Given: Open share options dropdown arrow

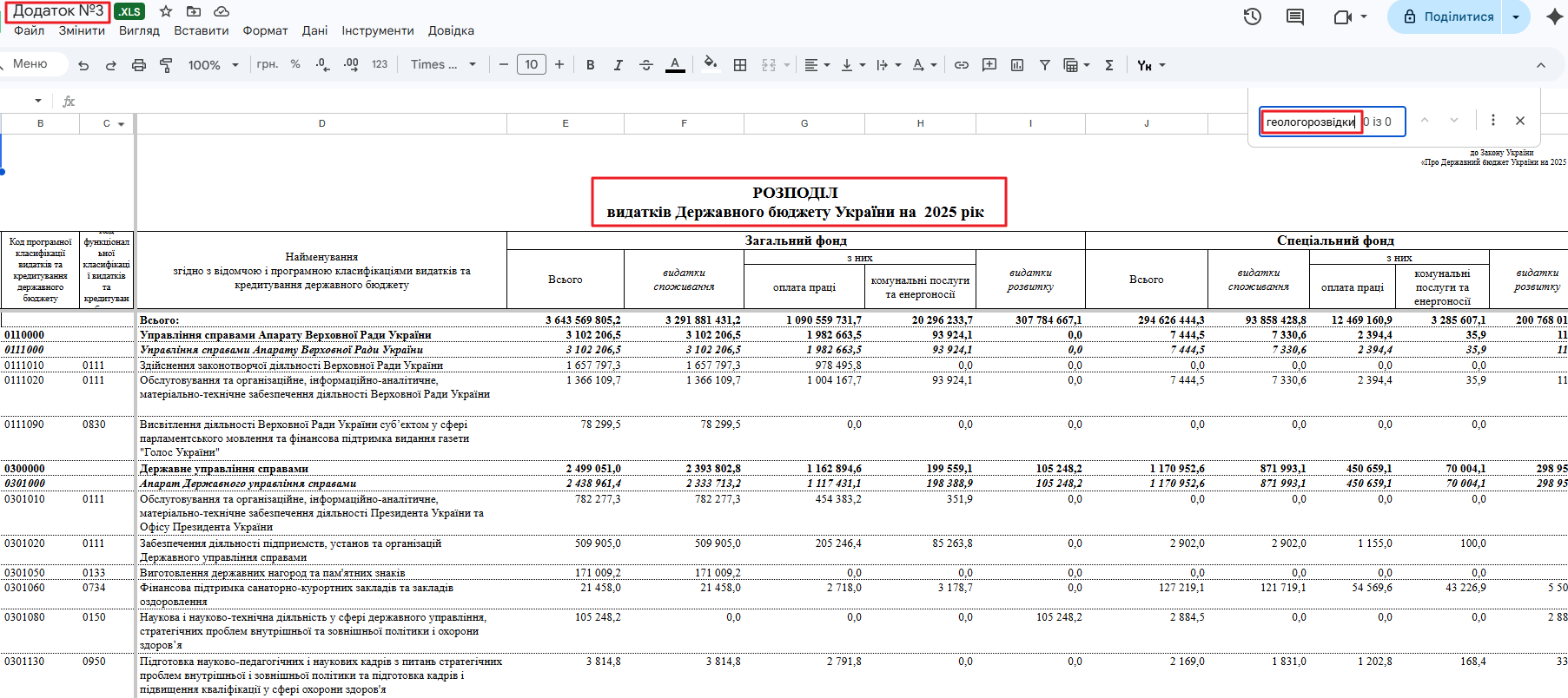Looking at the screenshot, I should coord(1516,16).
